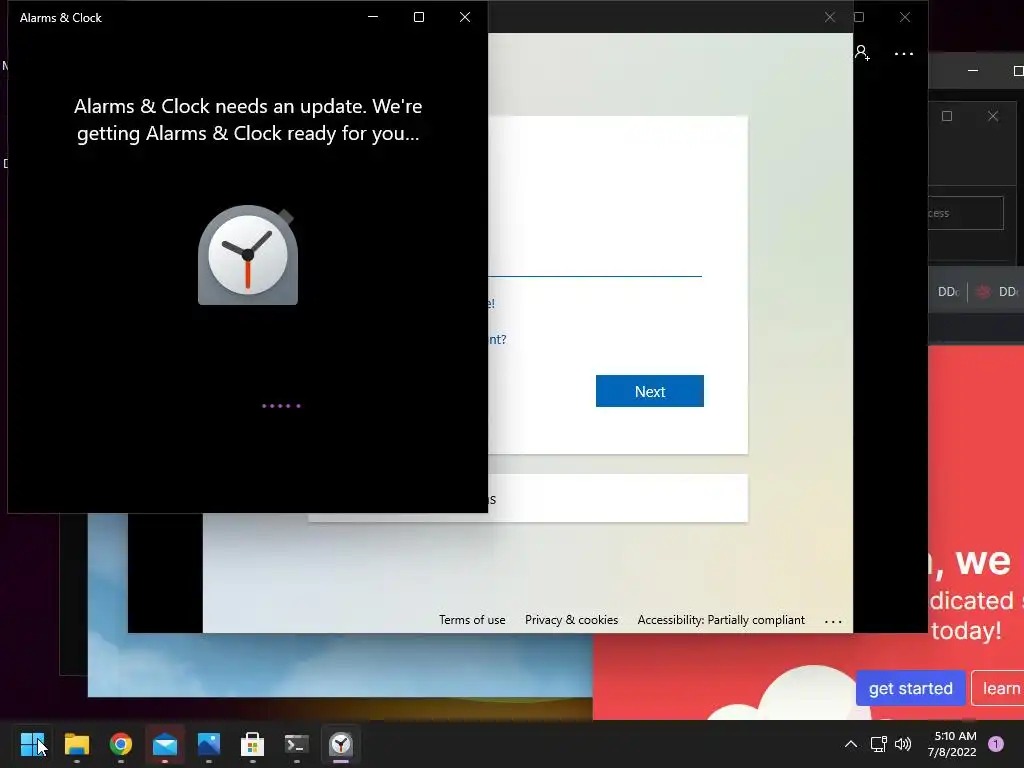Open Microsoft Store from the taskbar
Viewport: 1024px width, 768px height.
(253, 744)
